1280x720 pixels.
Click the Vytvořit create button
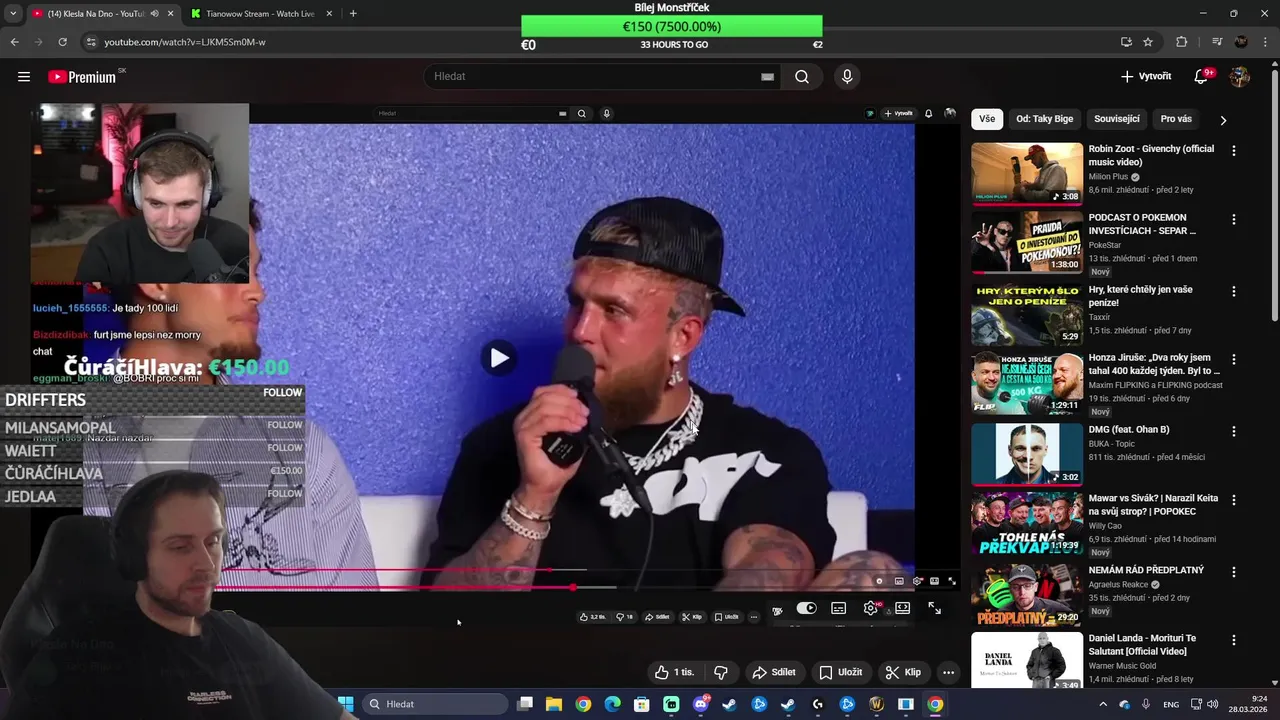click(x=1146, y=77)
